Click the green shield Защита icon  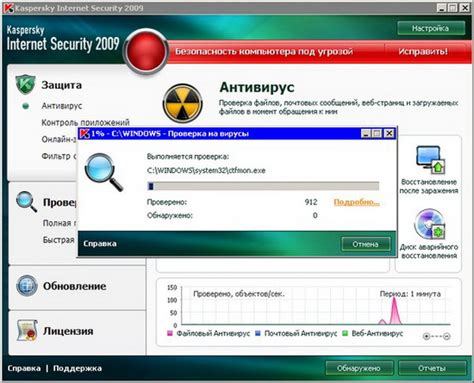tap(25, 84)
